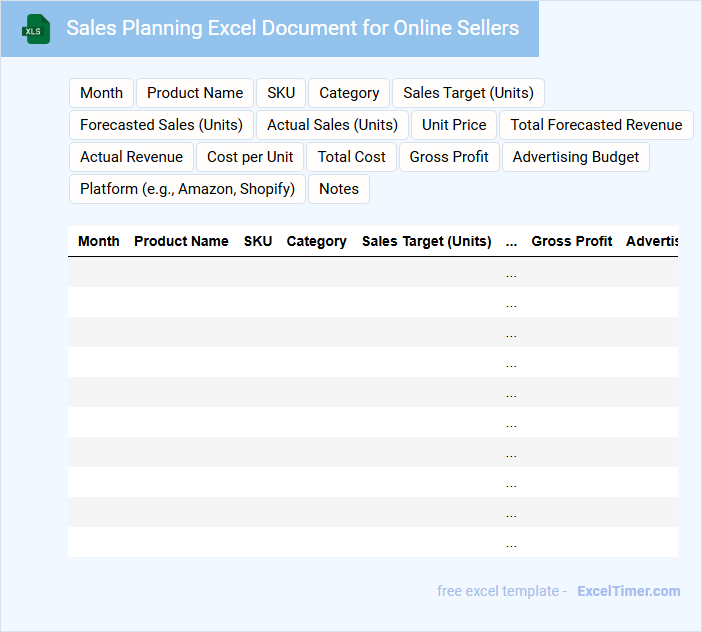Click the Notes field tag

pos(339,189)
